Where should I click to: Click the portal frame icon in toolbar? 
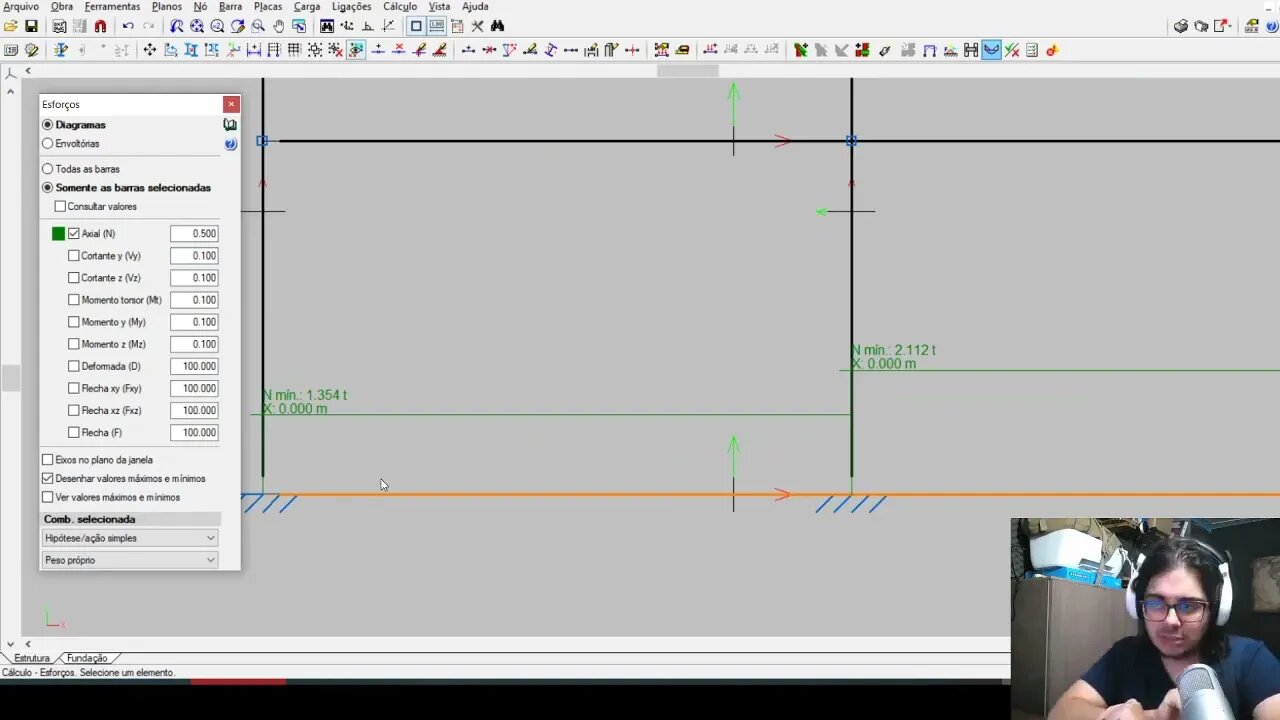tap(930, 50)
